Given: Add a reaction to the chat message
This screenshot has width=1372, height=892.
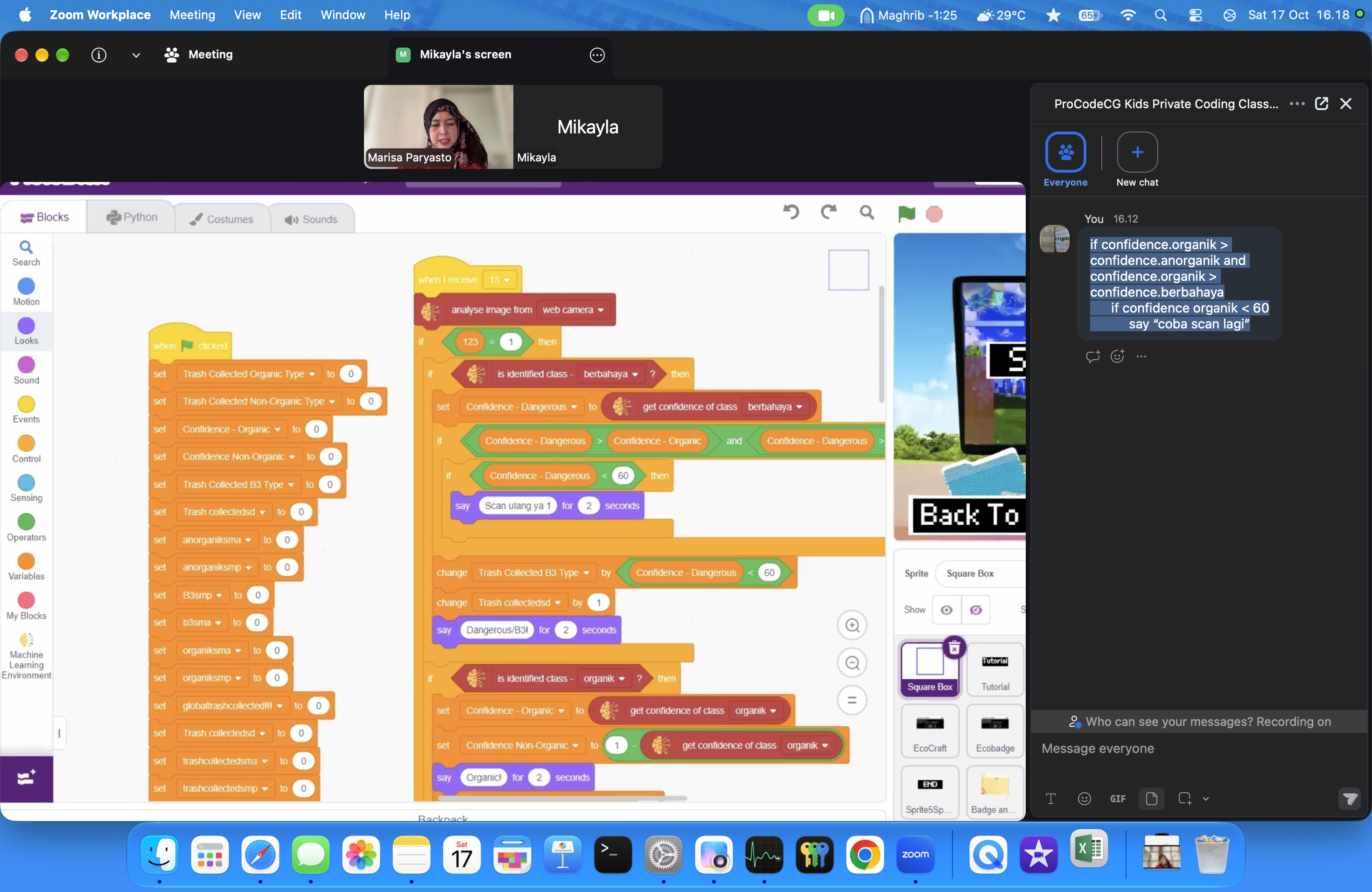Looking at the screenshot, I should pos(1117,356).
